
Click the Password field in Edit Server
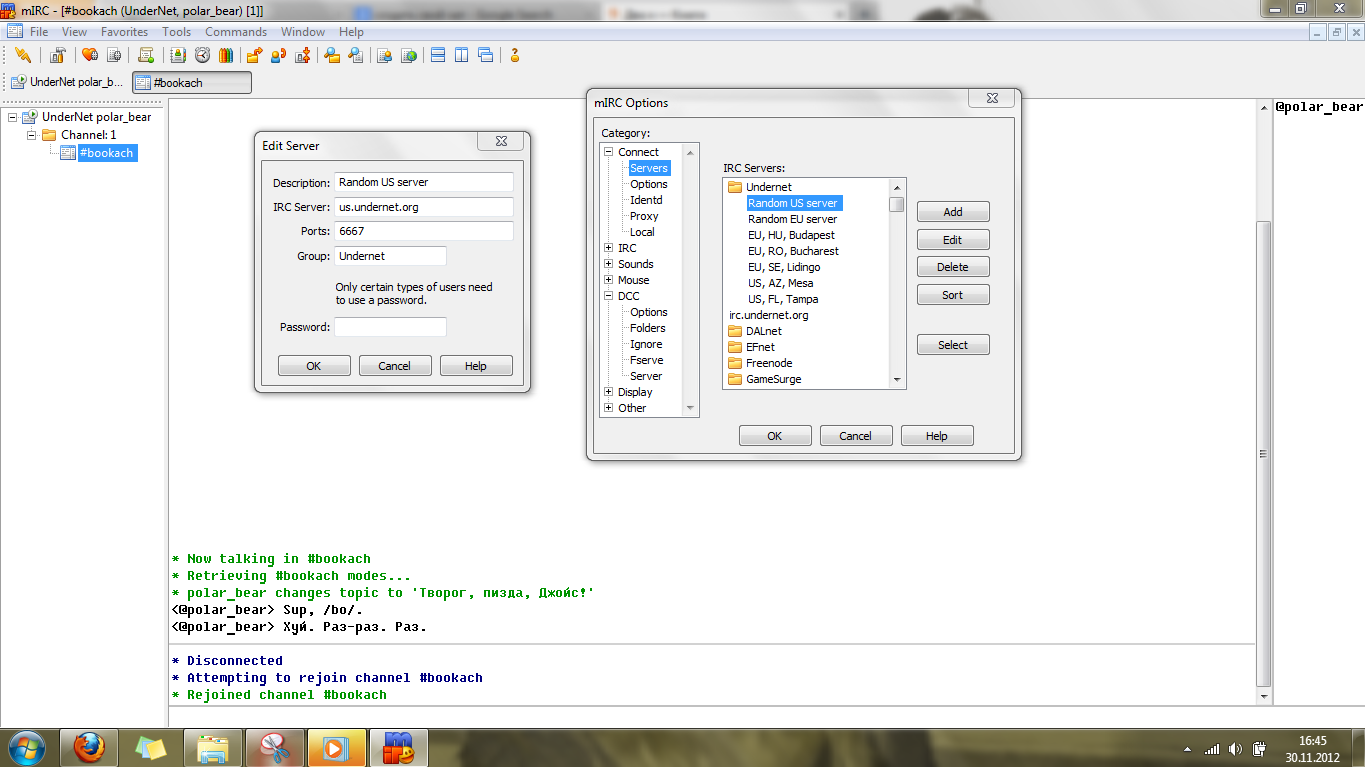[x=390, y=327]
